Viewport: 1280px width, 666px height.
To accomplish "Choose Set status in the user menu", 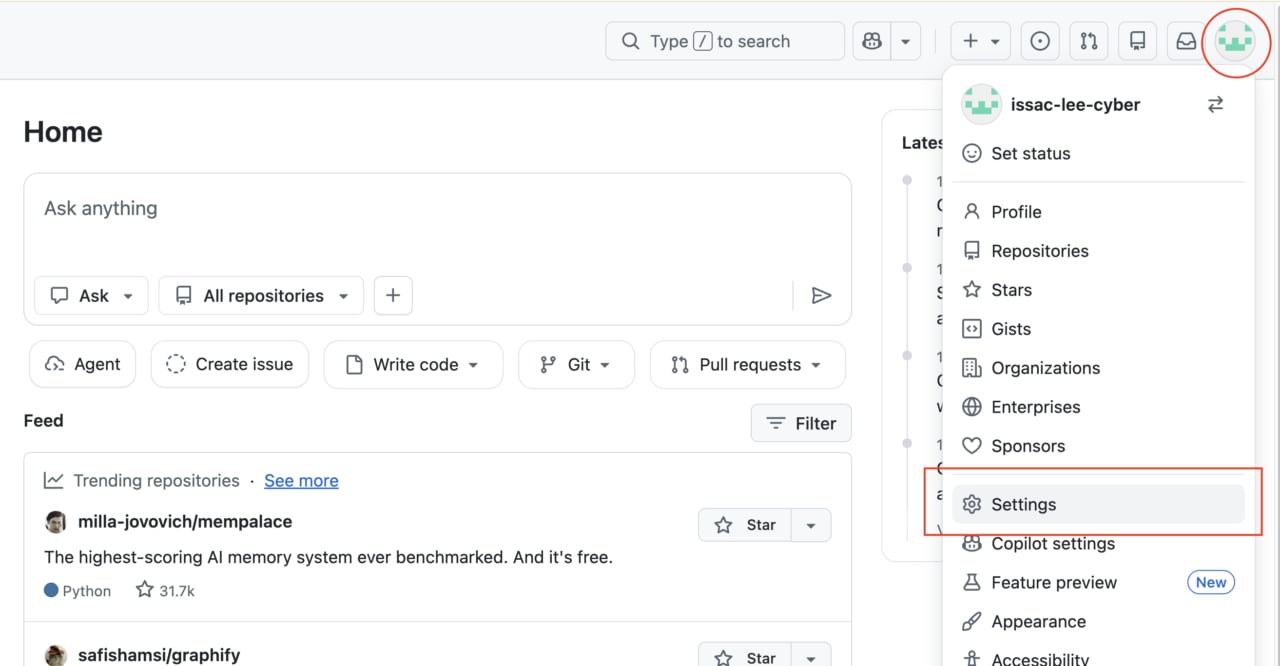I will point(1098,153).
